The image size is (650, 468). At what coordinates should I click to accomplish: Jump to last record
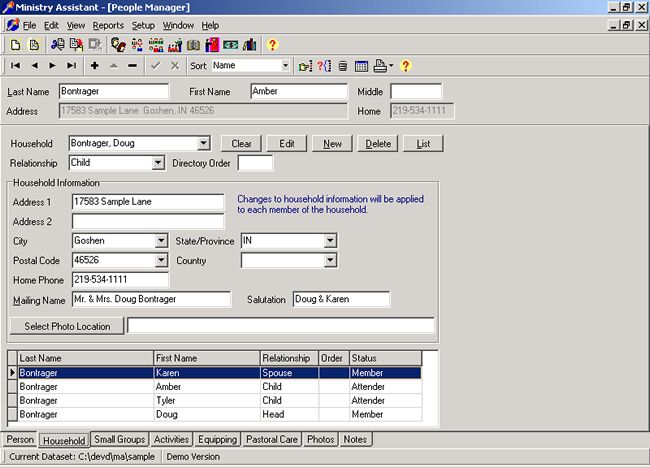click(72, 65)
